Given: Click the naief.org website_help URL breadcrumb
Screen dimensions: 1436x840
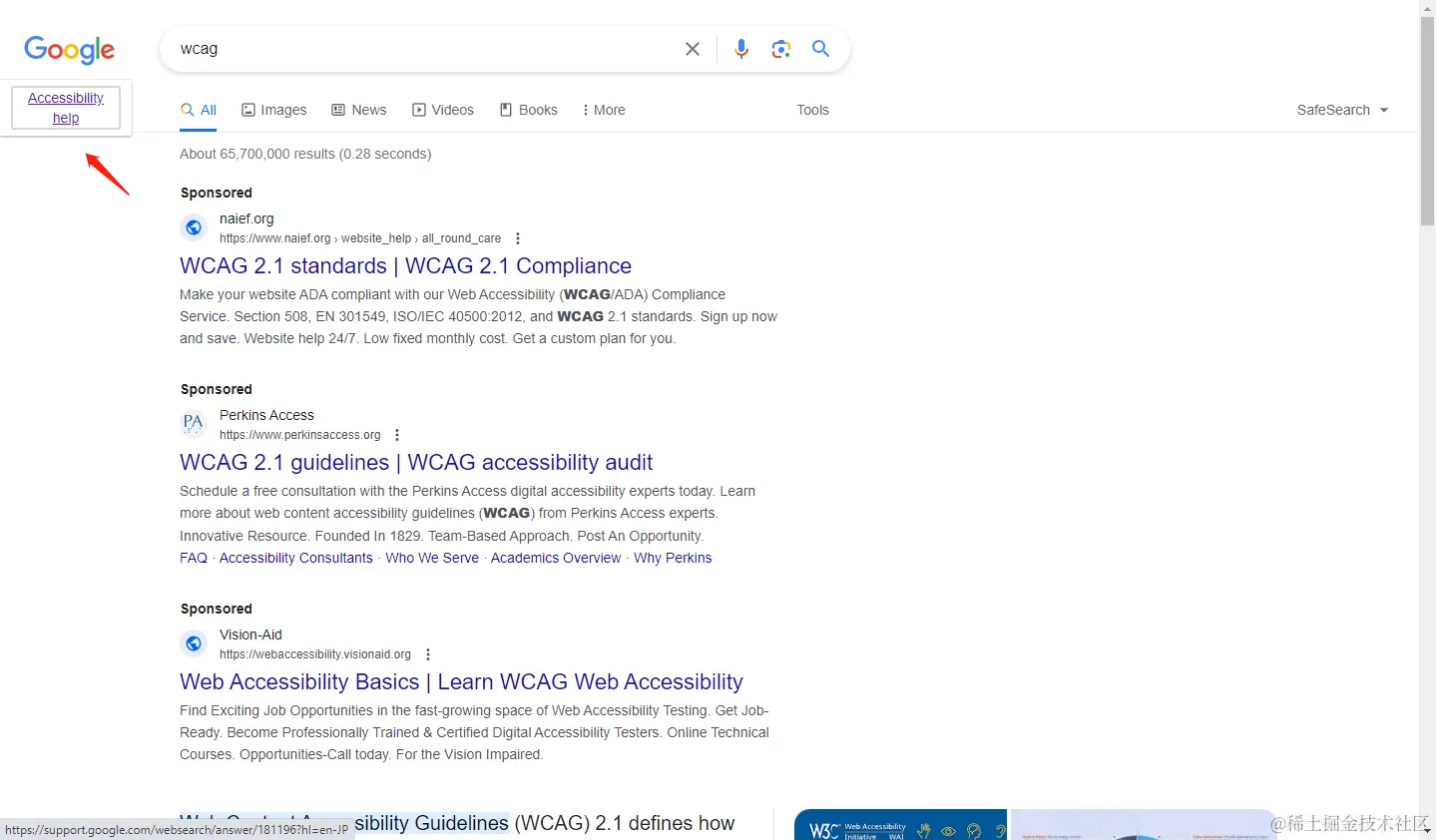Looking at the screenshot, I should (360, 238).
